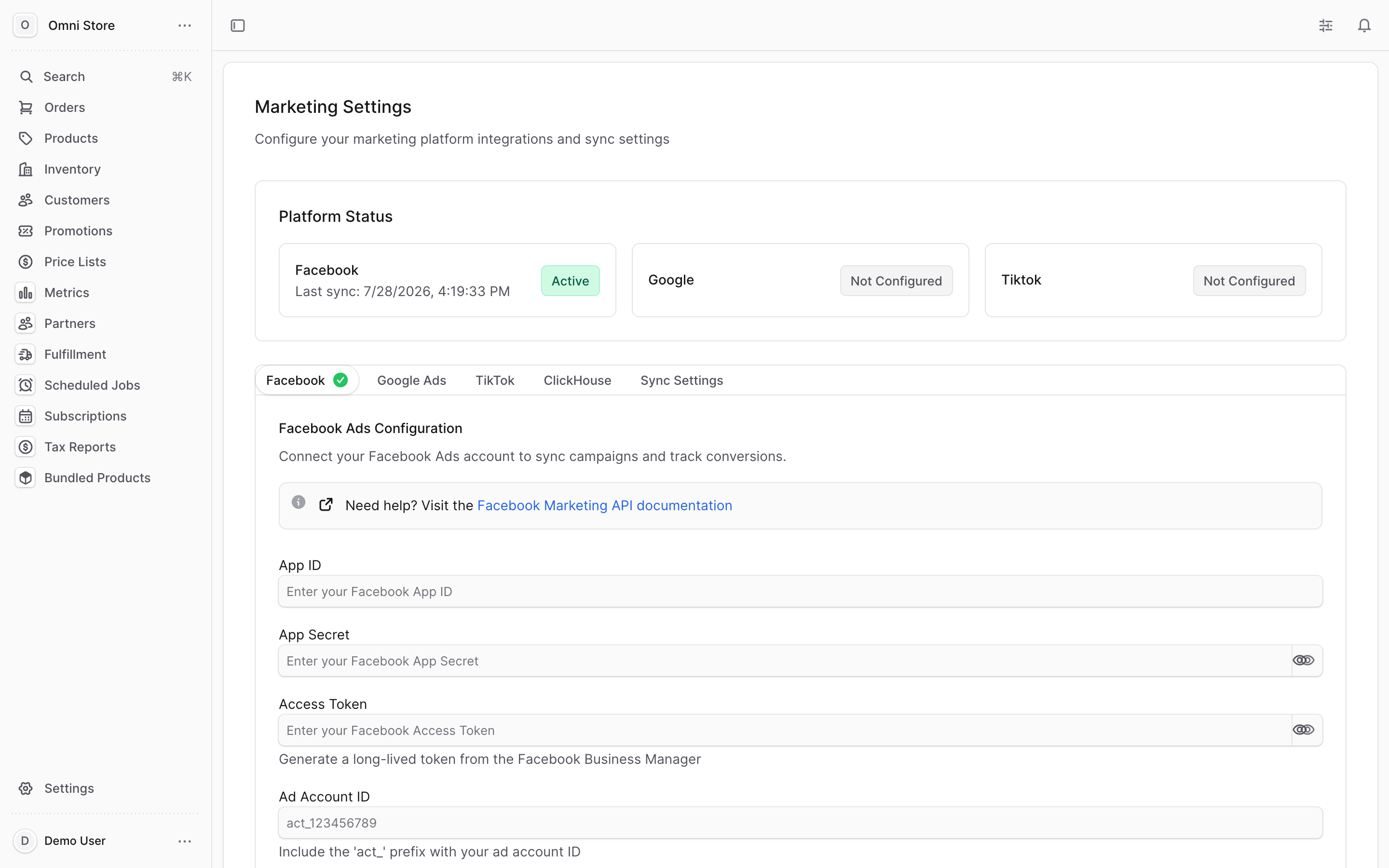
Task: Click the Settings gear icon
Action: [x=26, y=788]
